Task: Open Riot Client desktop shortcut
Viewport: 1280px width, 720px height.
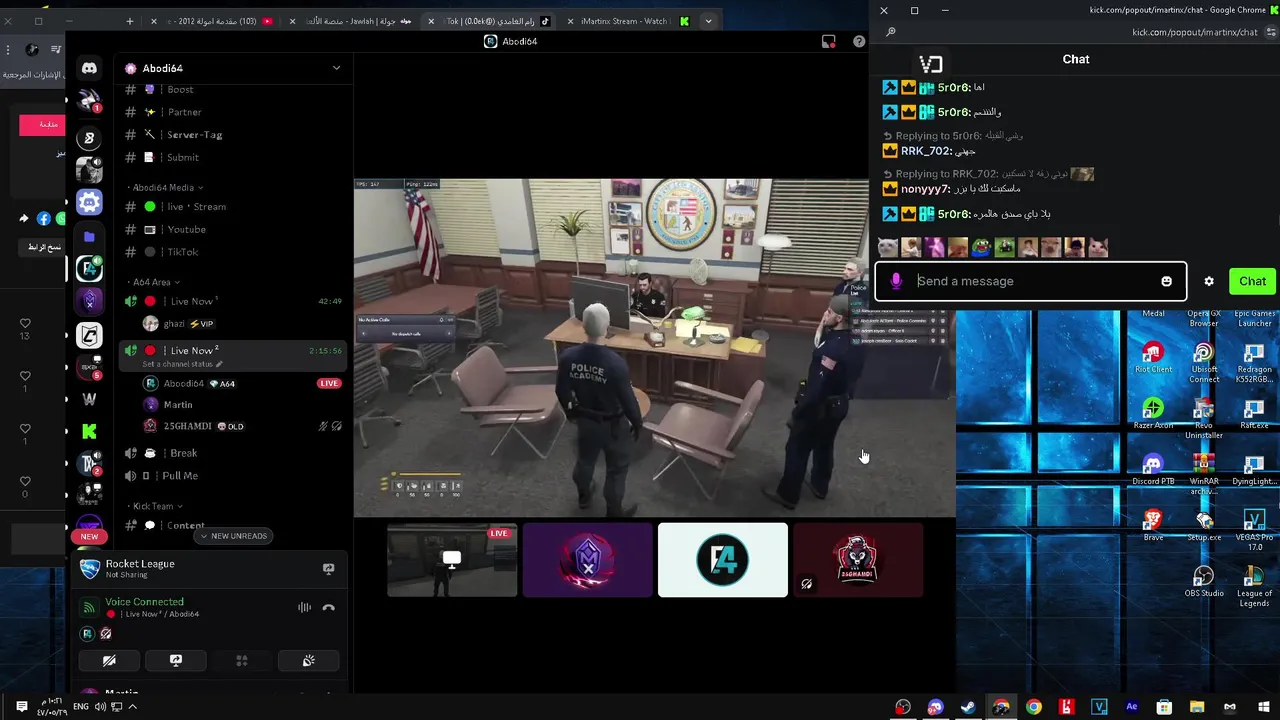Action: [1153, 359]
